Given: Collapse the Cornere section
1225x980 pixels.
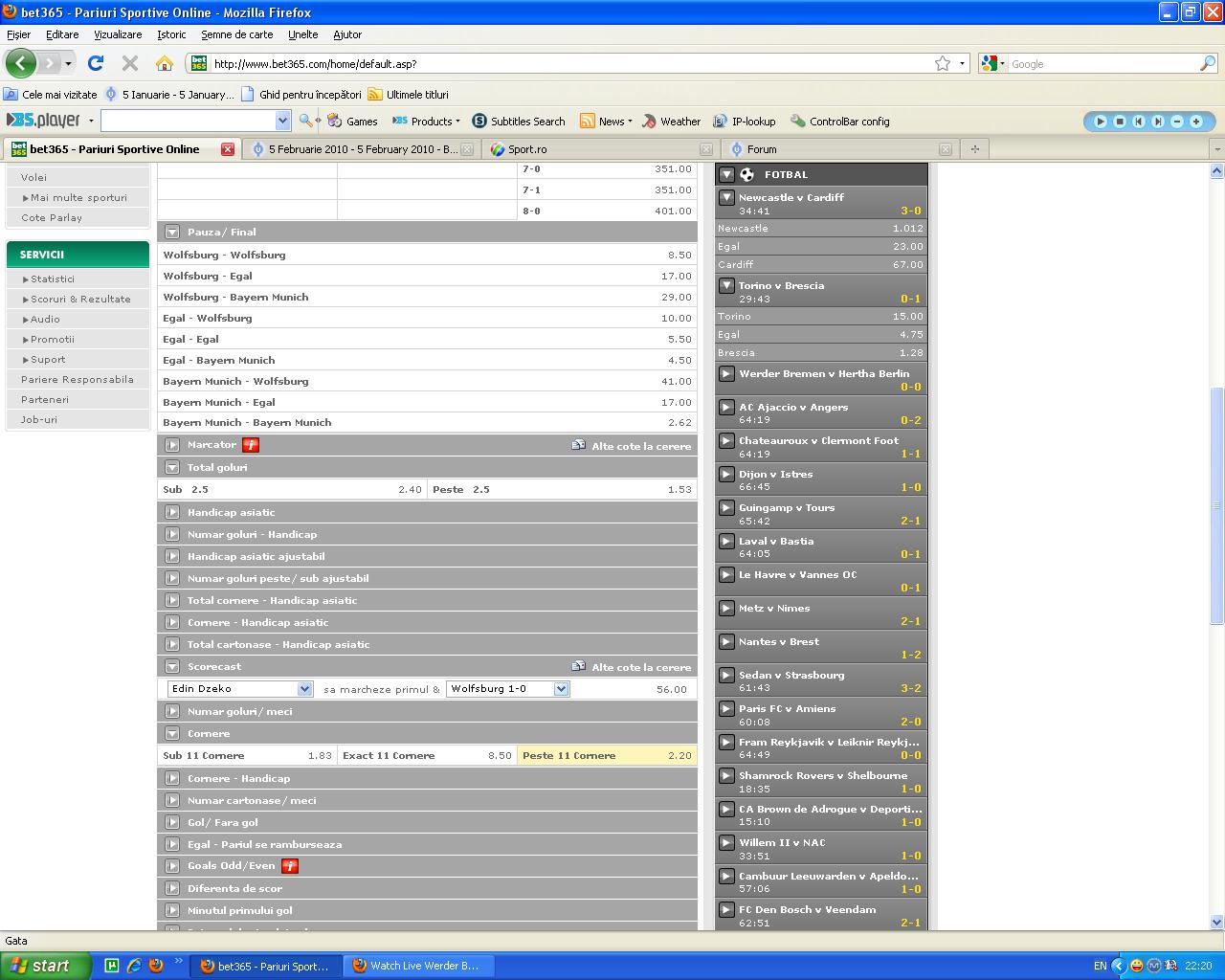Looking at the screenshot, I should pyautogui.click(x=172, y=733).
